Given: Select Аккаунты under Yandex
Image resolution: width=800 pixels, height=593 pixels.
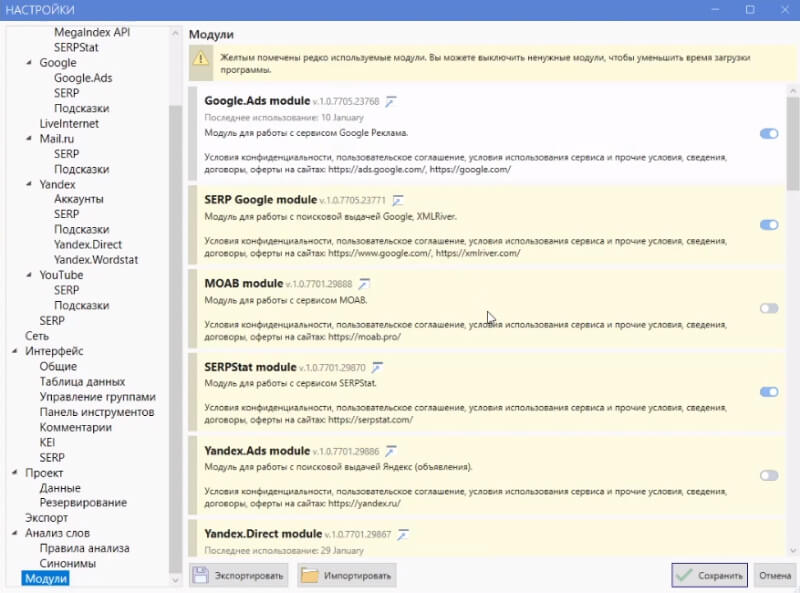Looking at the screenshot, I should coord(79,199).
